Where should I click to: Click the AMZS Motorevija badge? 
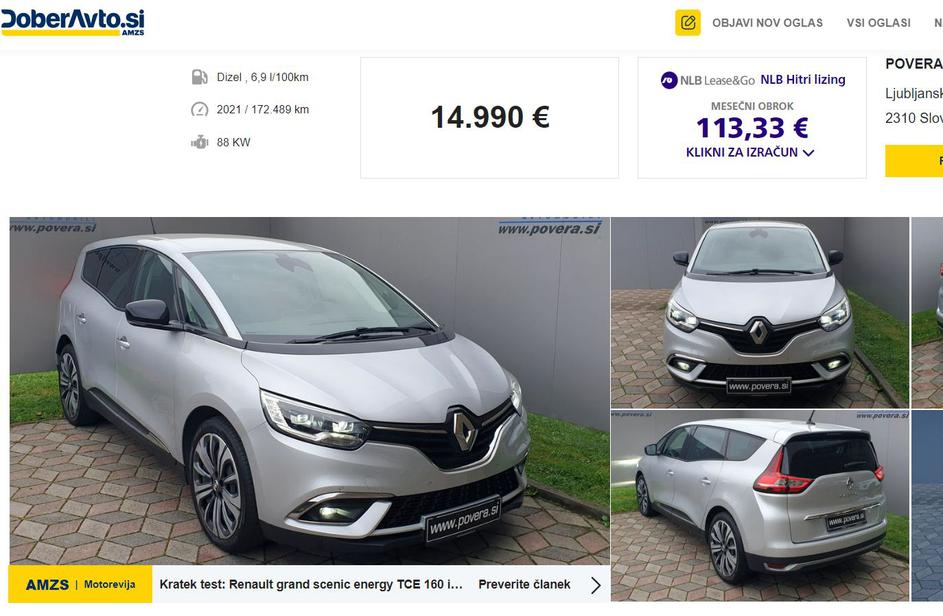tap(81, 584)
